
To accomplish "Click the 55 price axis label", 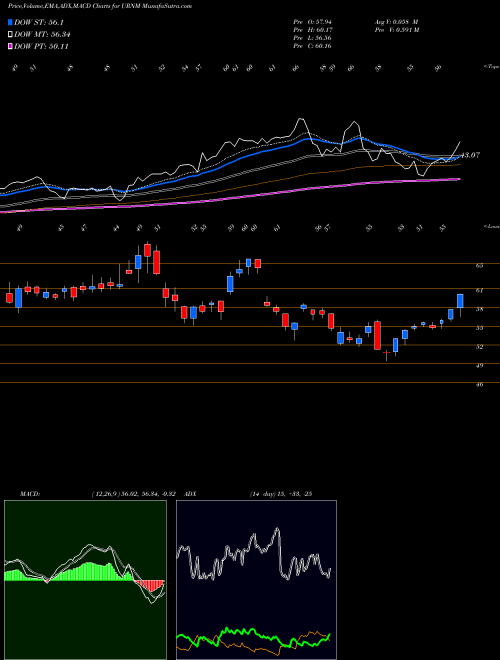I will pyautogui.click(x=479, y=328).
